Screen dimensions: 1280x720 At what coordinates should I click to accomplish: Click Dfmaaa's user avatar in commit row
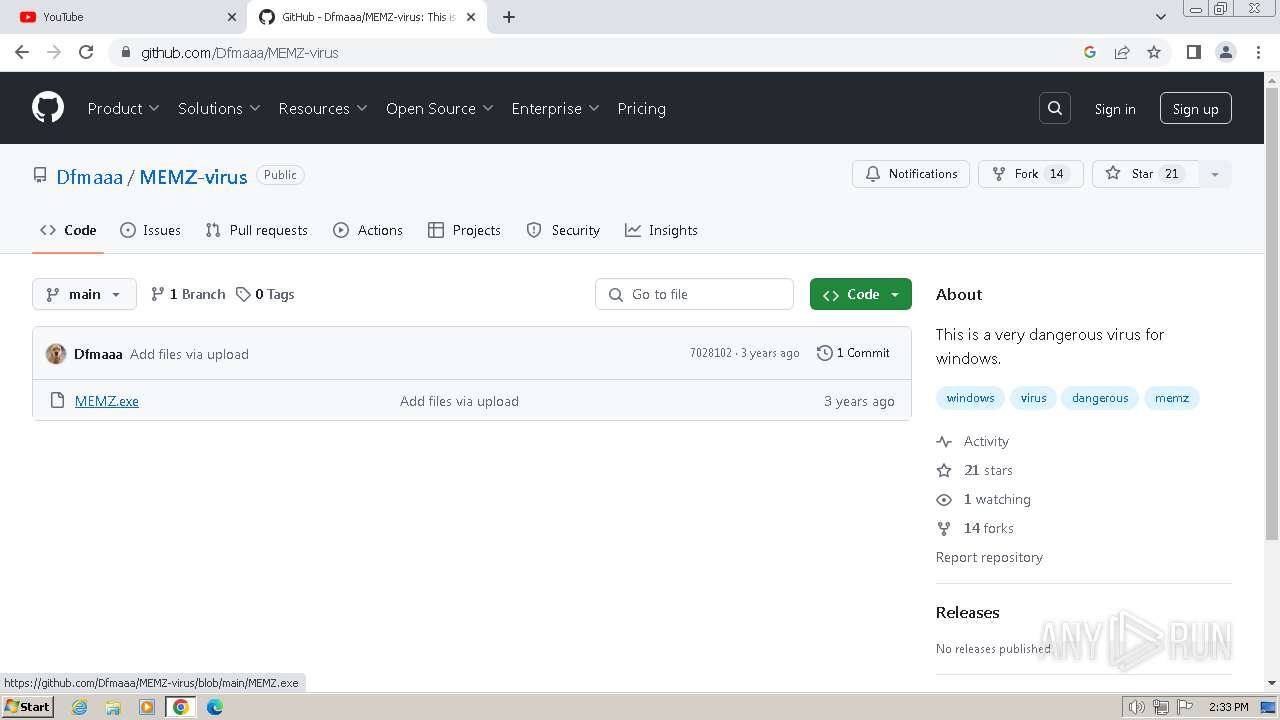point(56,354)
